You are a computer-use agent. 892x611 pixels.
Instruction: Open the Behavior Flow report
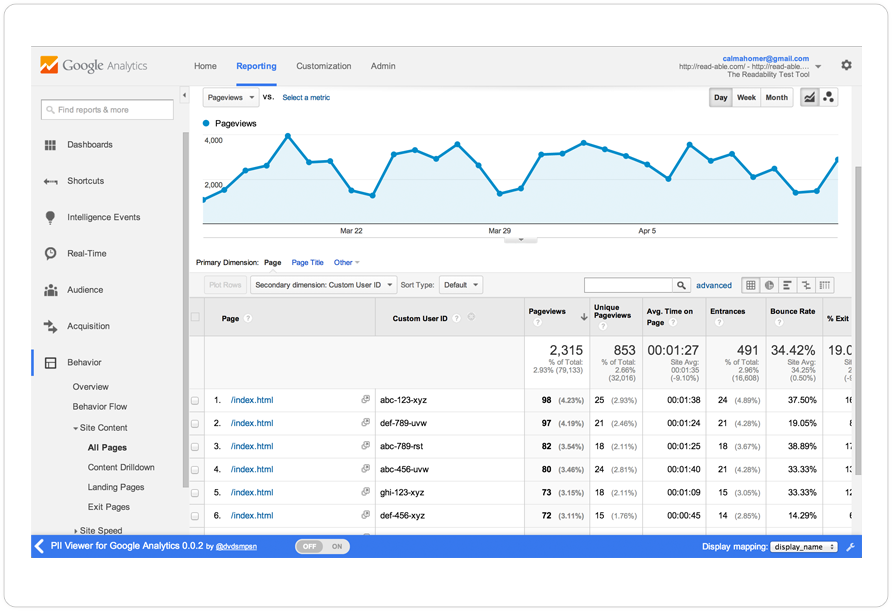pyautogui.click(x=100, y=407)
